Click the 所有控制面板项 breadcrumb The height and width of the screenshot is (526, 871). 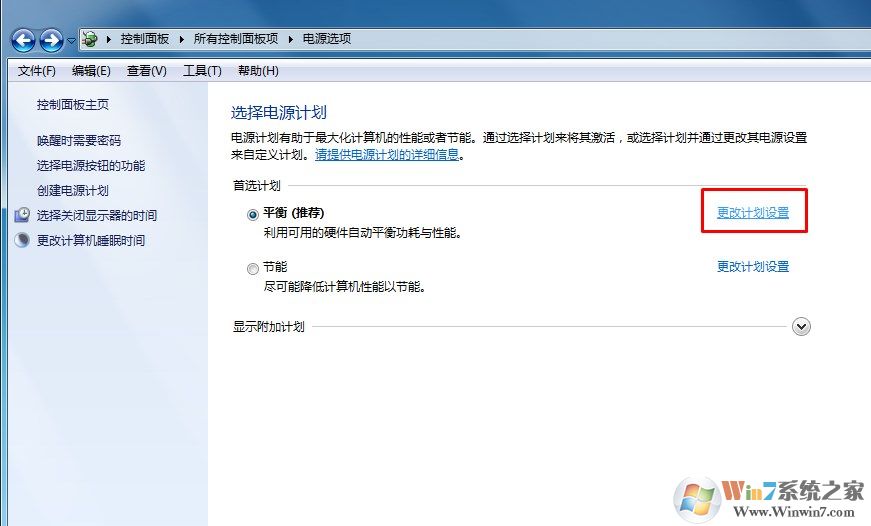coord(236,39)
